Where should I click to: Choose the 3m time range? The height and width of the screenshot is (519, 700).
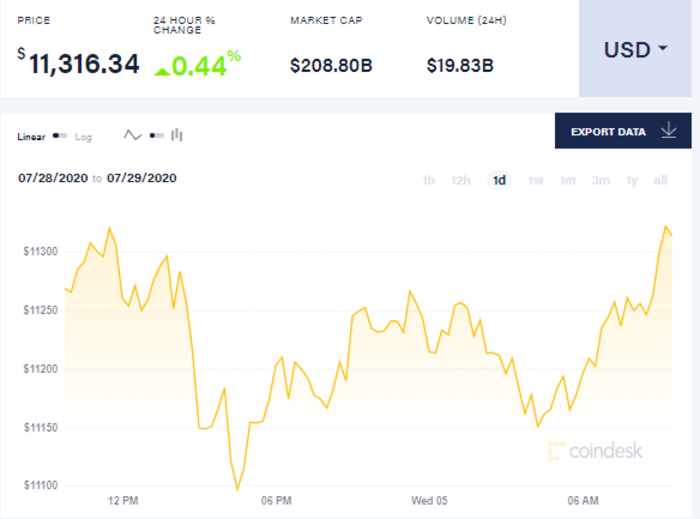click(x=600, y=180)
